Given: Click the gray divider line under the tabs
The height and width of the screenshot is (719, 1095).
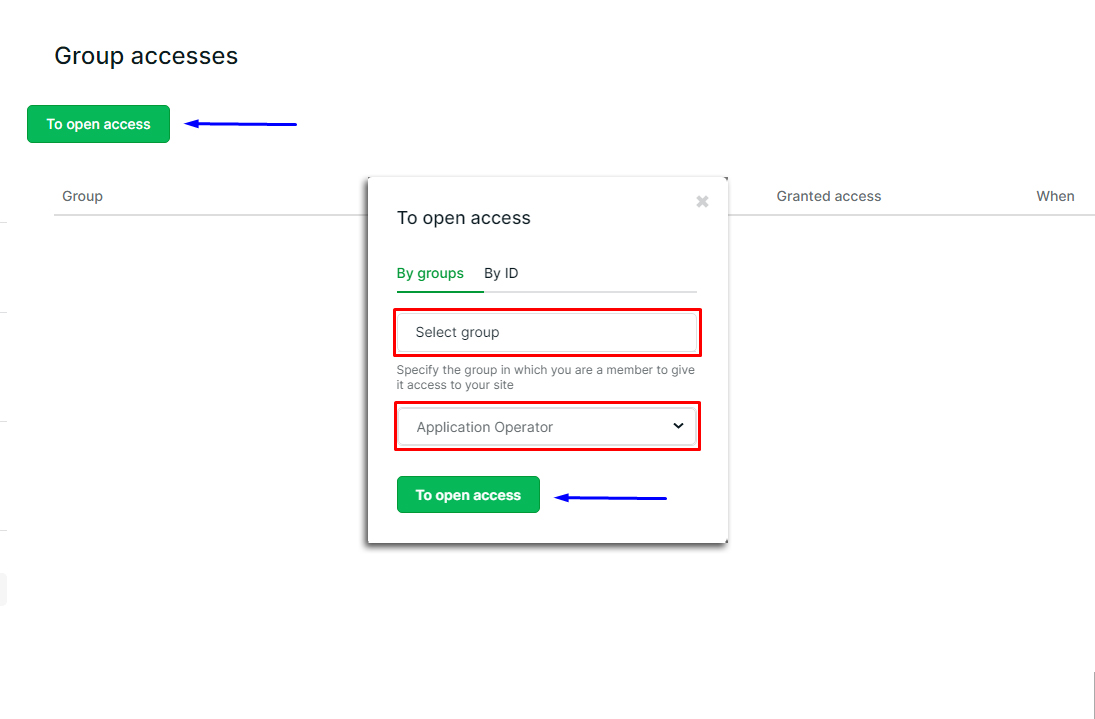Looking at the screenshot, I should tap(590, 292).
